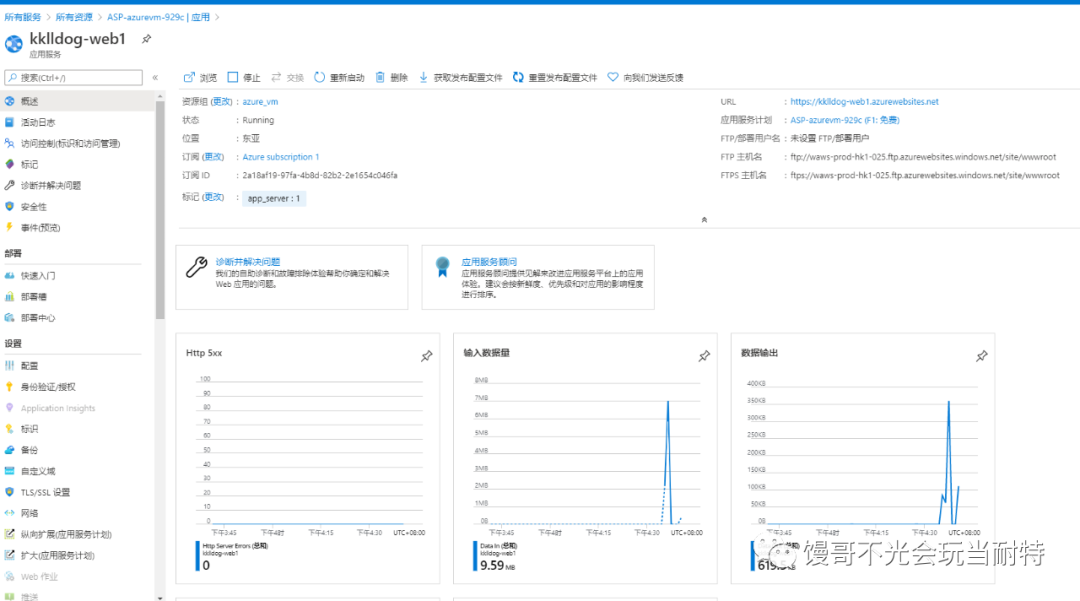Click 更改 next to 订阅
Viewport: 1080px width, 601px height.
click(x=214, y=157)
